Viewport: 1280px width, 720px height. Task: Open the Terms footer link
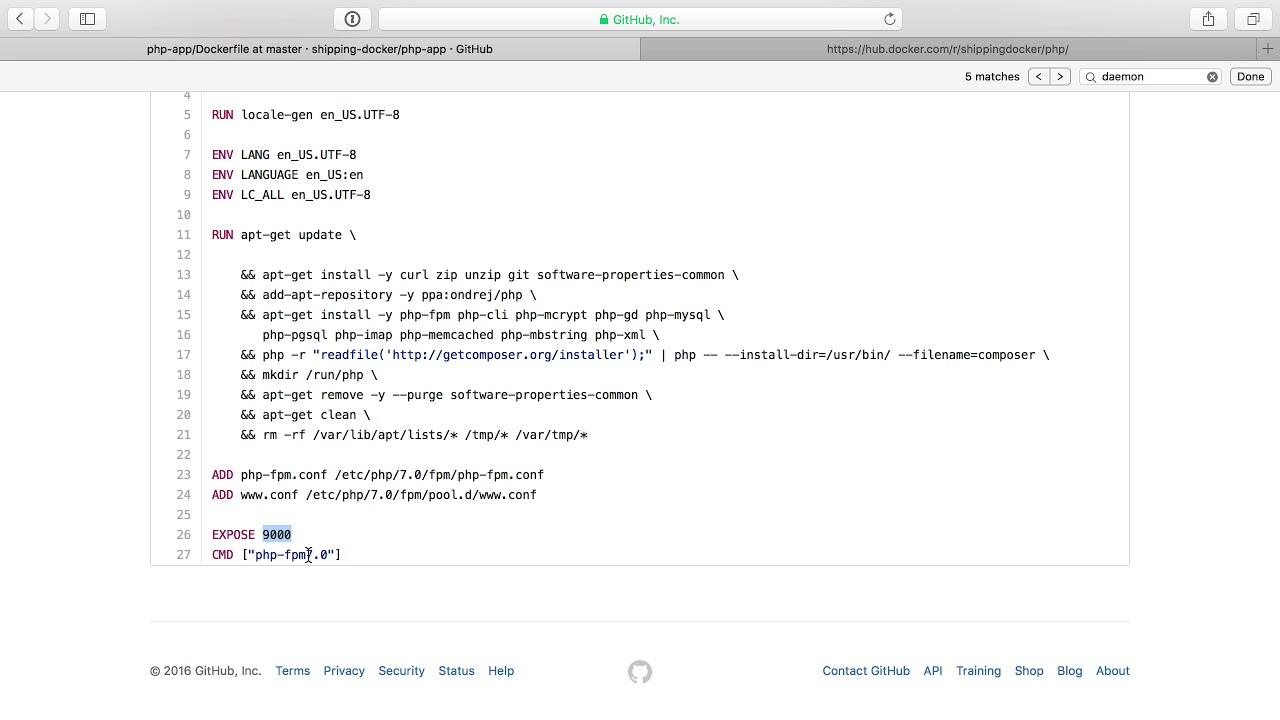293,671
